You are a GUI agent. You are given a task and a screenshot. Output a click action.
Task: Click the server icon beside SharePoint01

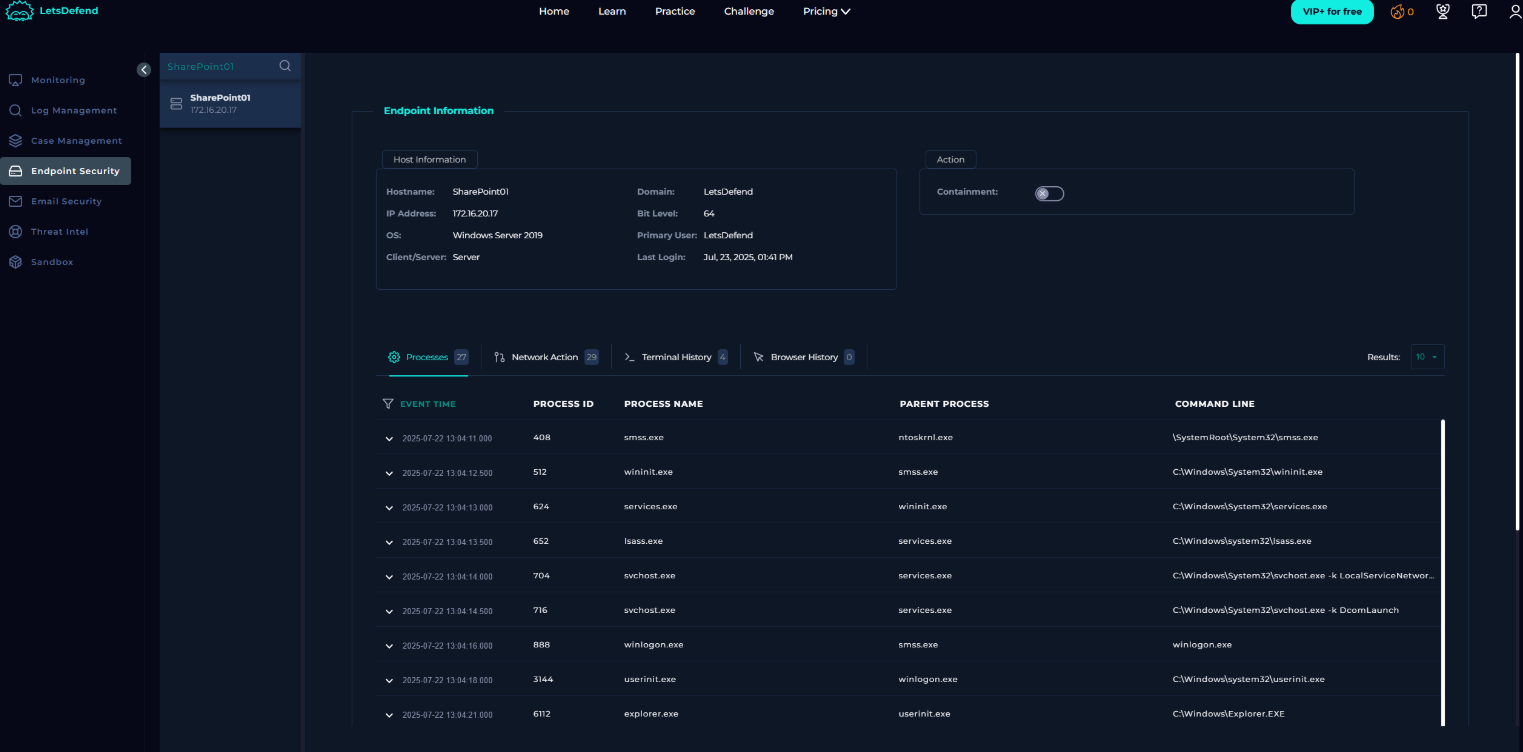[177, 103]
